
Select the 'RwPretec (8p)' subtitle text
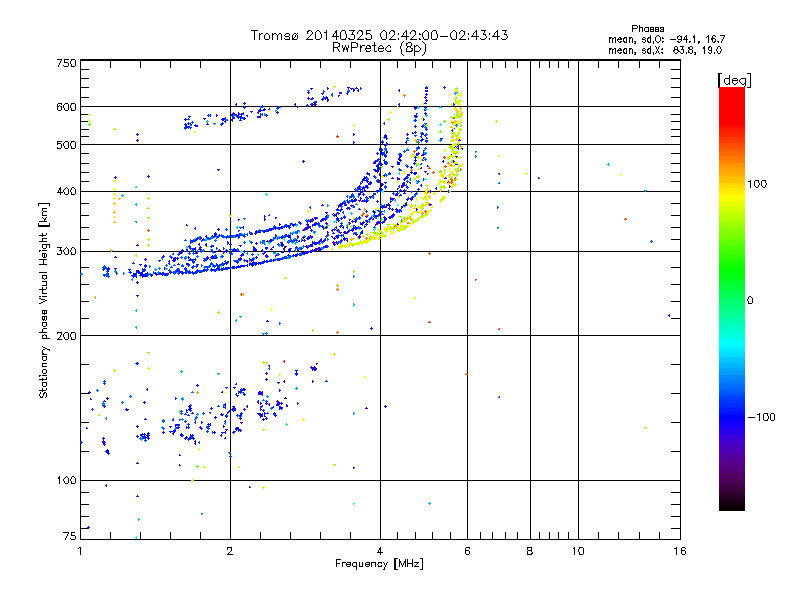pos(379,48)
